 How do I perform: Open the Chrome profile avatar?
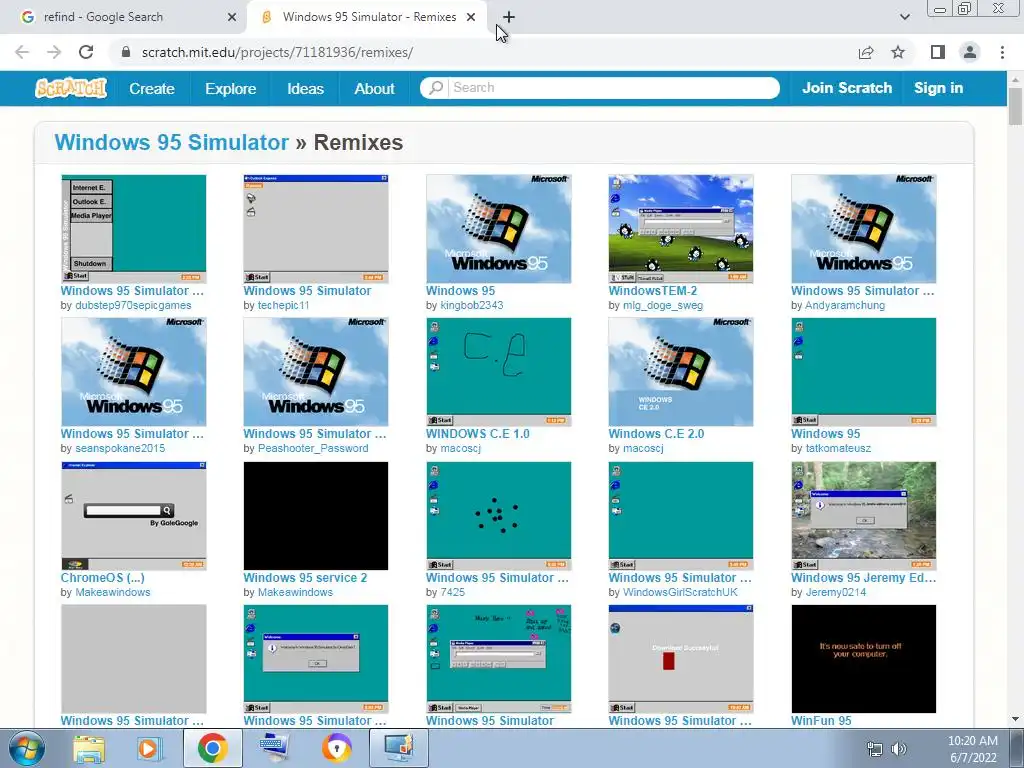tap(970, 52)
